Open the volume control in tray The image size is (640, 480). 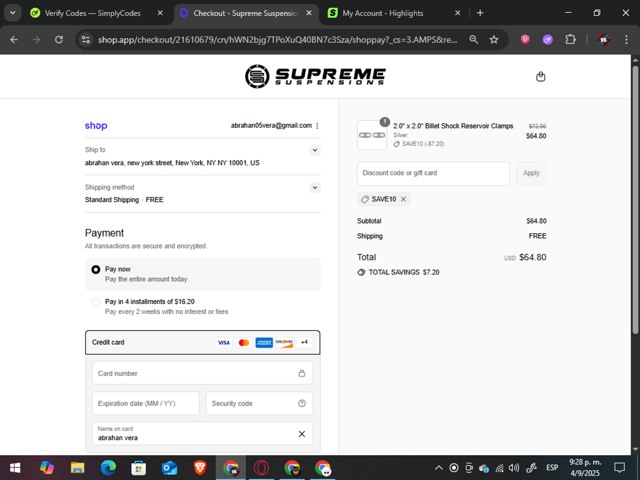pyautogui.click(x=514, y=468)
